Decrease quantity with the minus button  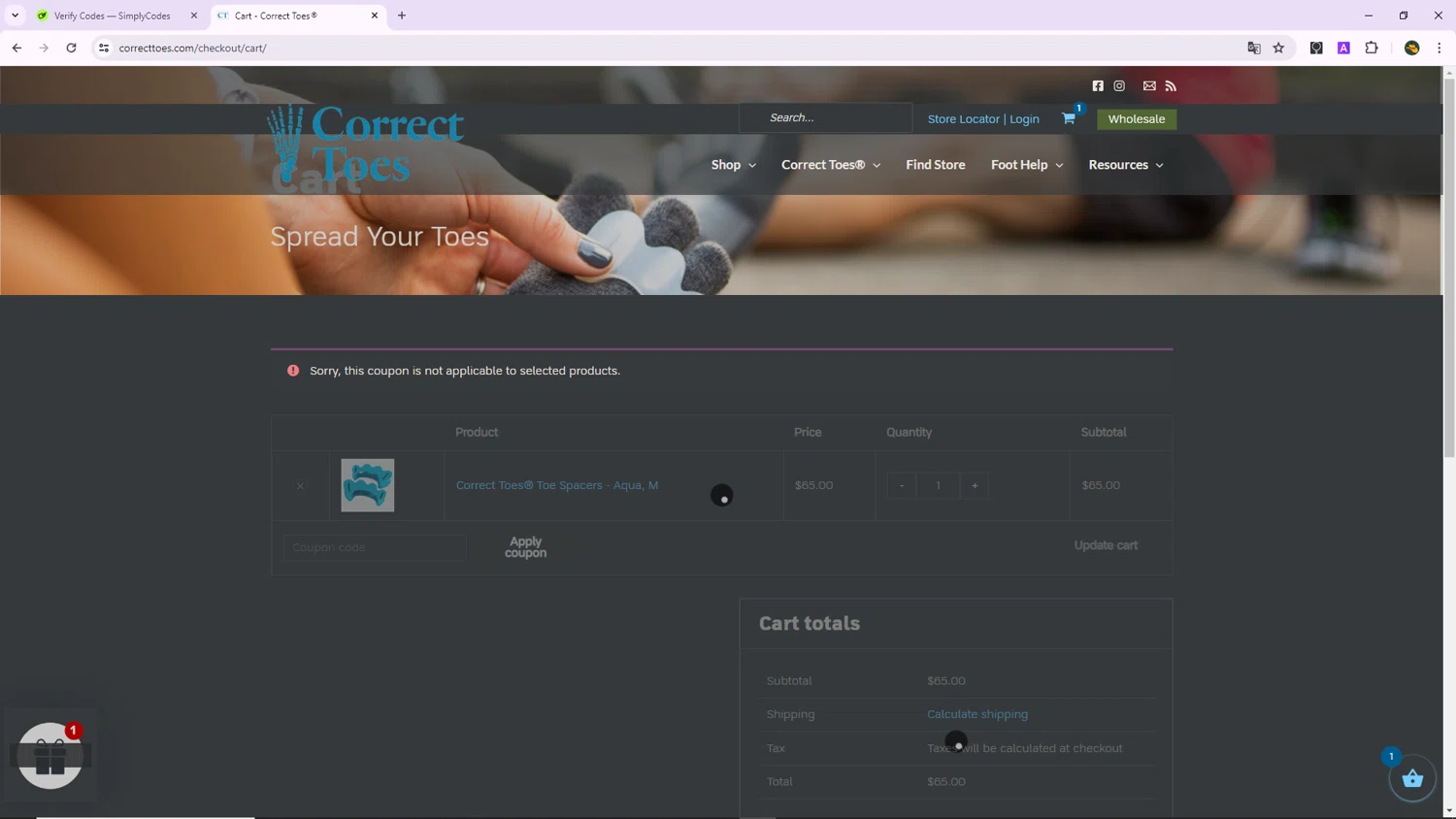tap(902, 485)
